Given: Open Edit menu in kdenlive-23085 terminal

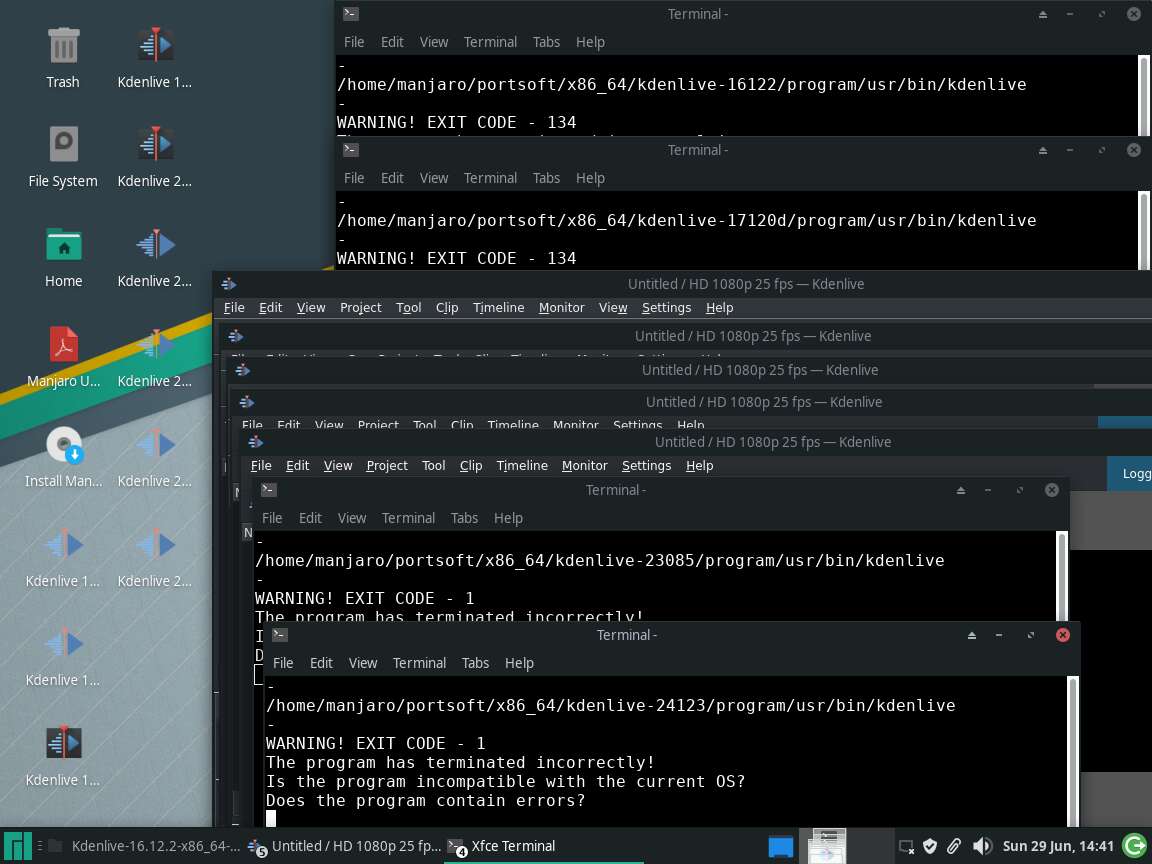Looking at the screenshot, I should pyautogui.click(x=310, y=518).
